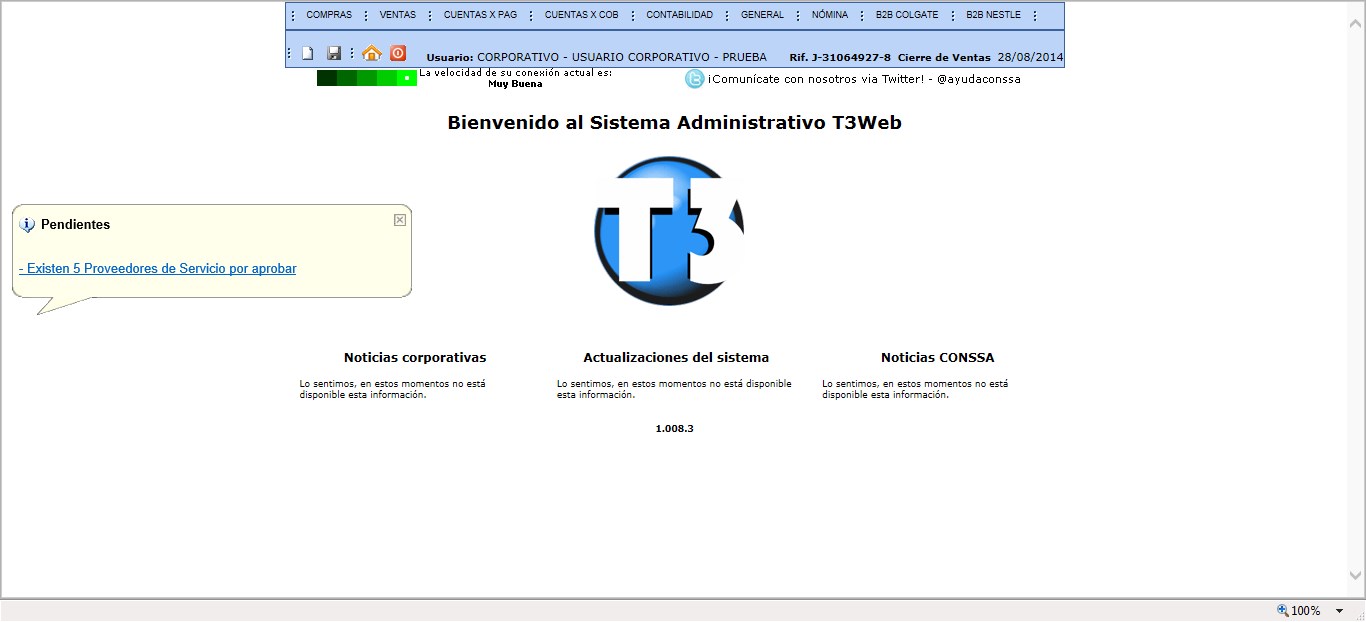
Task: Open the VENTAS menu
Action: [x=397, y=15]
